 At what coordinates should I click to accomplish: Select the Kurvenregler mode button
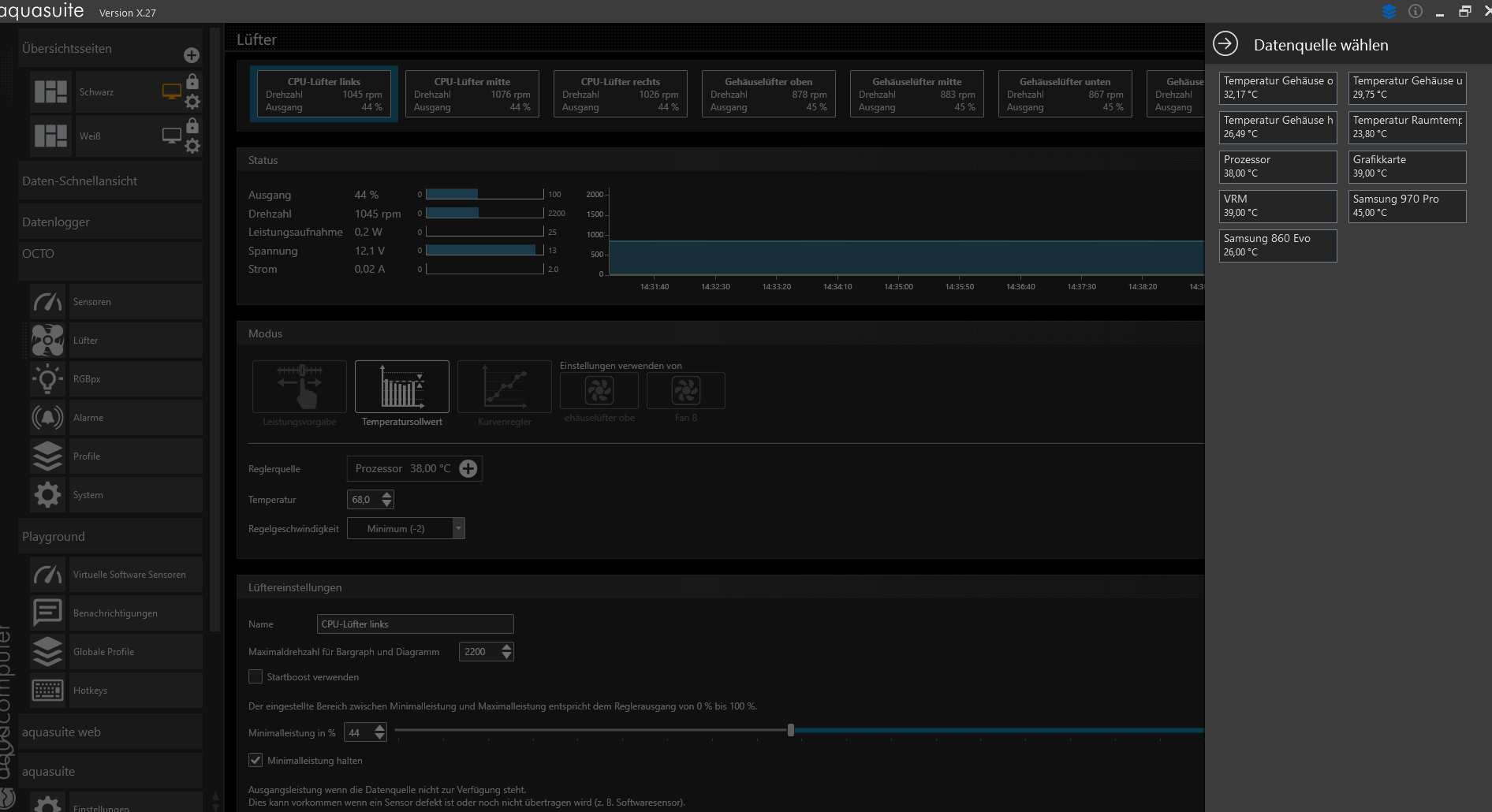[x=504, y=387]
